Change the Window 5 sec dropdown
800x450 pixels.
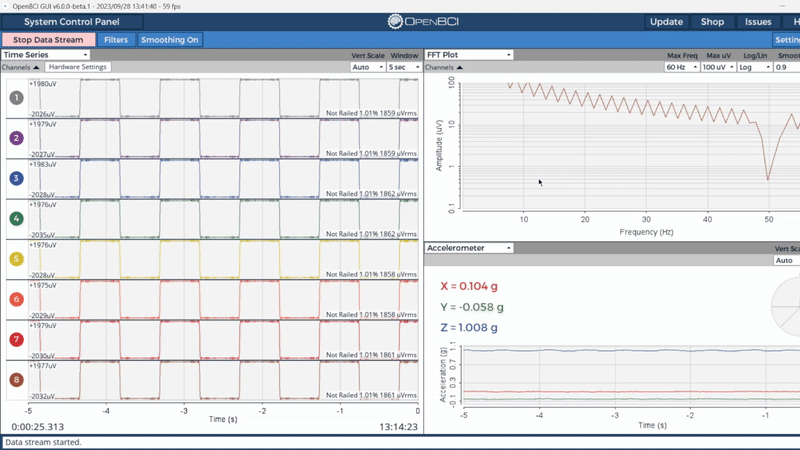[x=404, y=67]
